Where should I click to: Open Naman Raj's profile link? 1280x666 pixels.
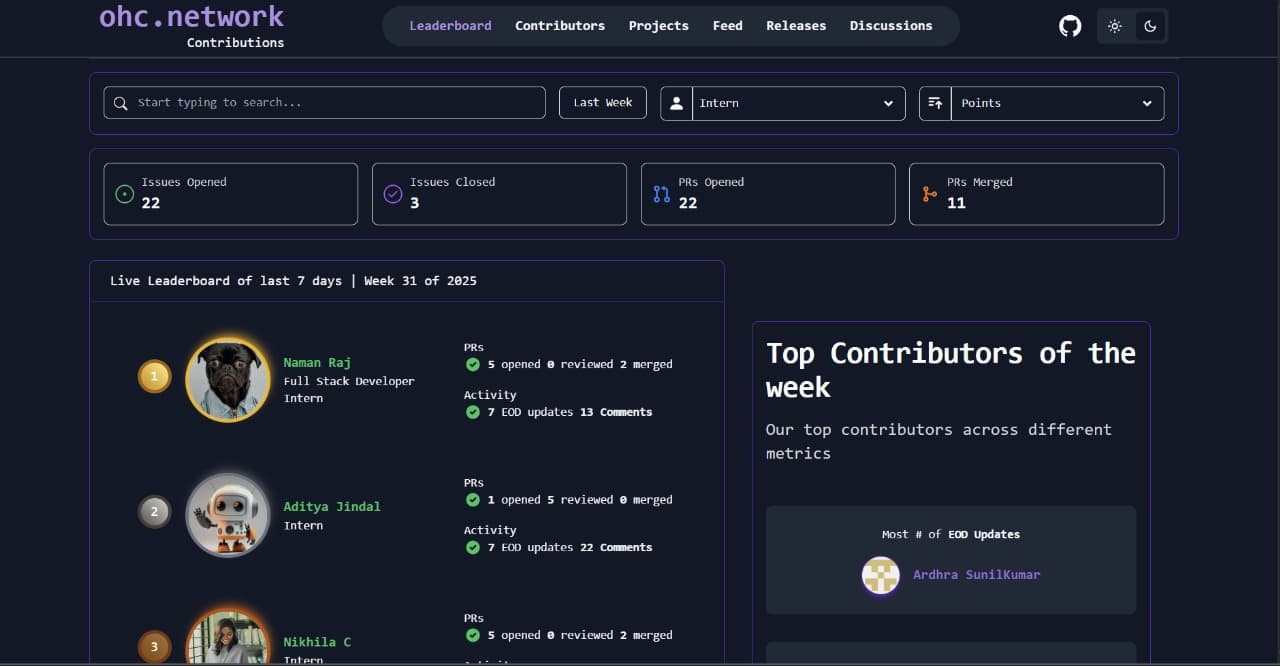click(x=317, y=362)
